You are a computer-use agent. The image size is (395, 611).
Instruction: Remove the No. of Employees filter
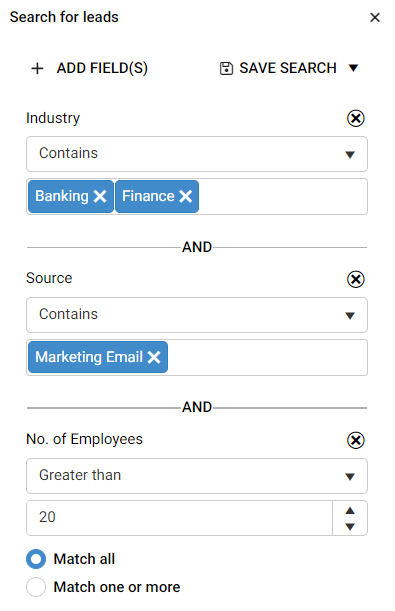point(356,440)
